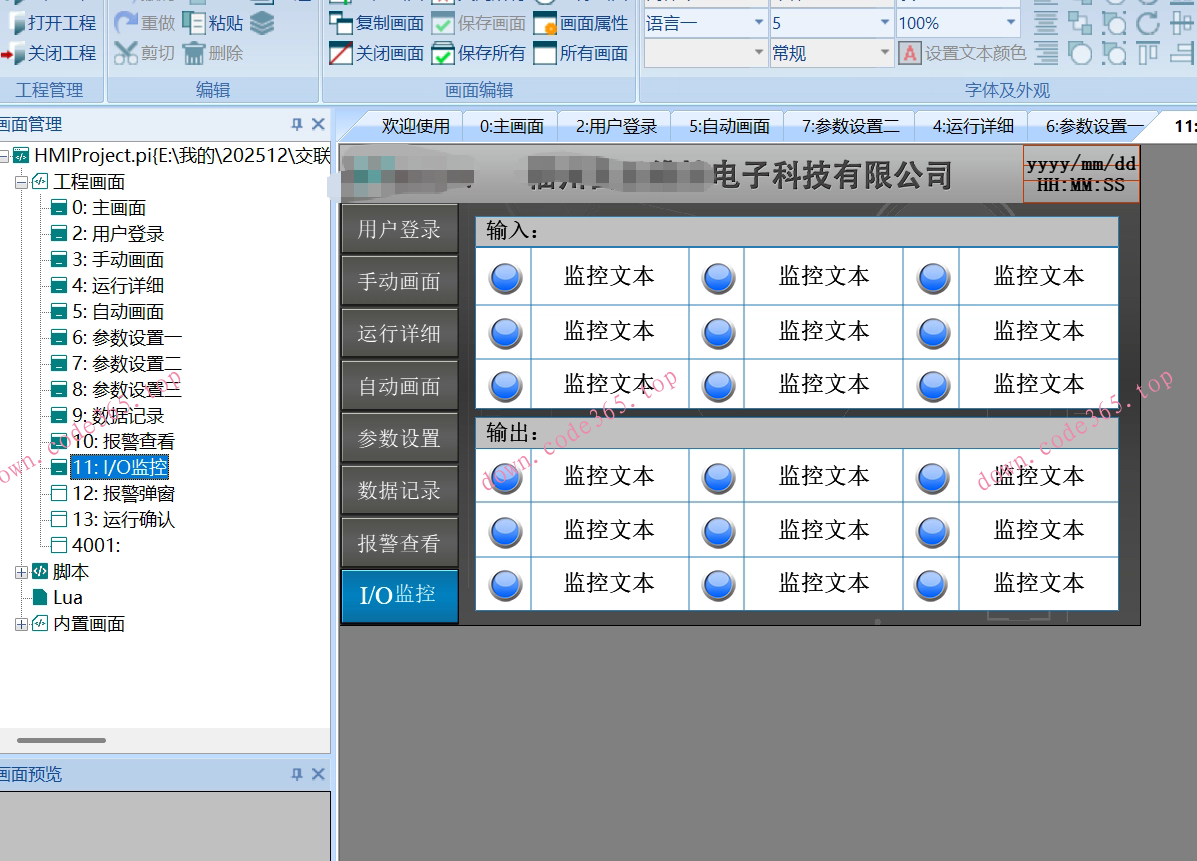Expand the 脚本 tree node
The width and height of the screenshot is (1197, 861).
coord(21,572)
